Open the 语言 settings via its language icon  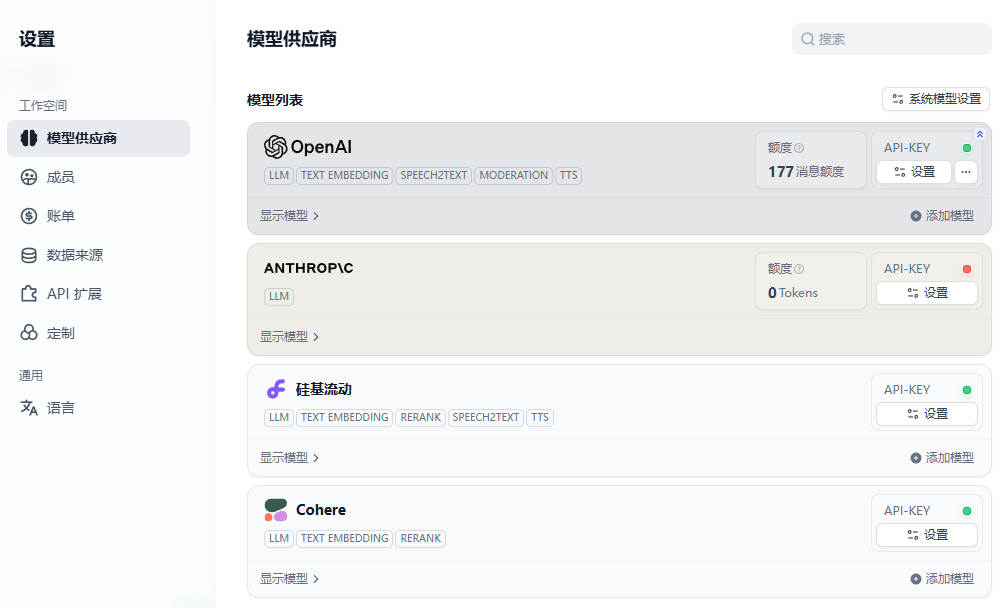pyautogui.click(x=27, y=407)
